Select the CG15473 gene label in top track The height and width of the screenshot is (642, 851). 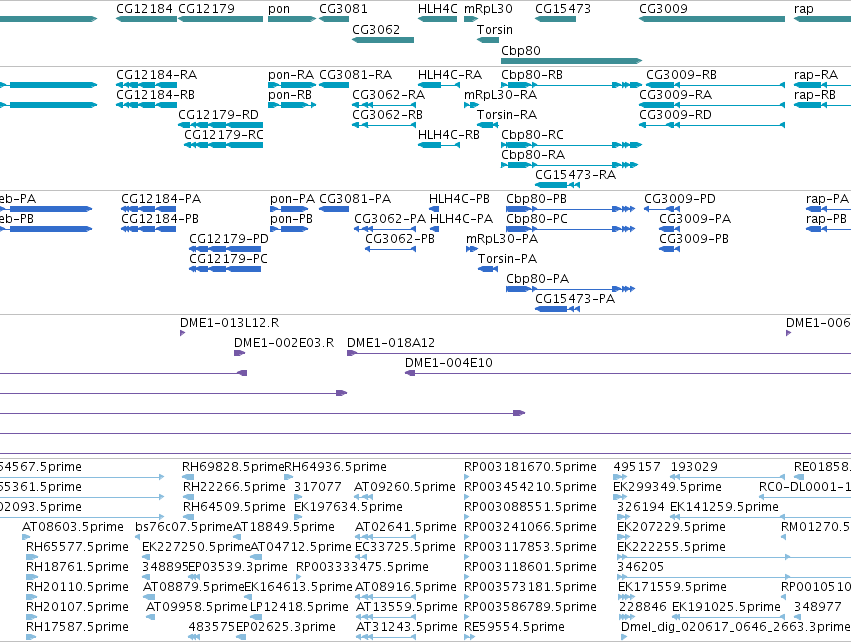tap(563, 9)
